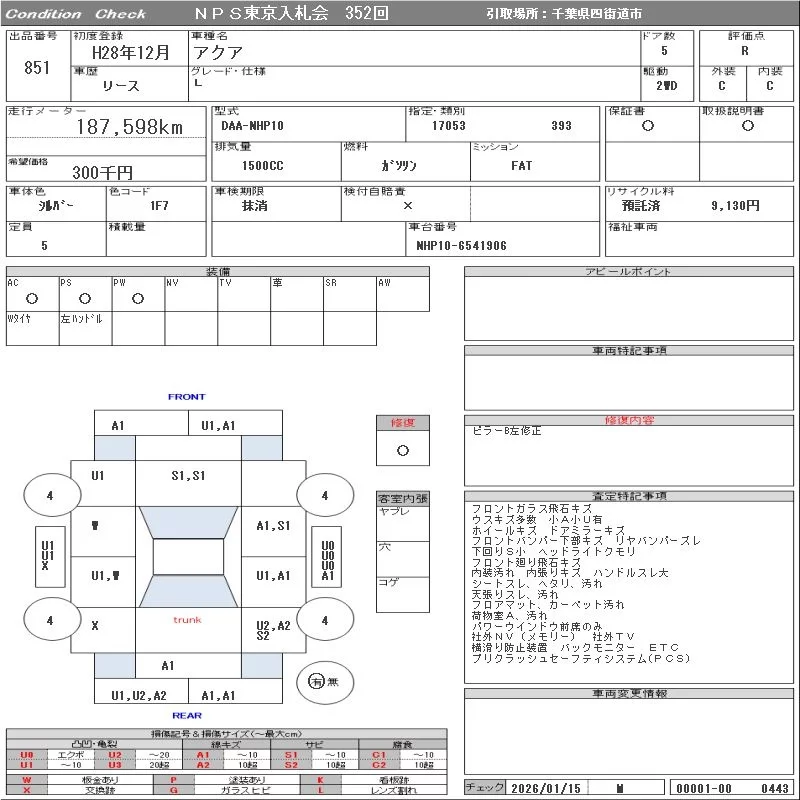Screen dimensions: 800x800
Task: Select the circled 有 spare tire marker
Action: point(316,681)
